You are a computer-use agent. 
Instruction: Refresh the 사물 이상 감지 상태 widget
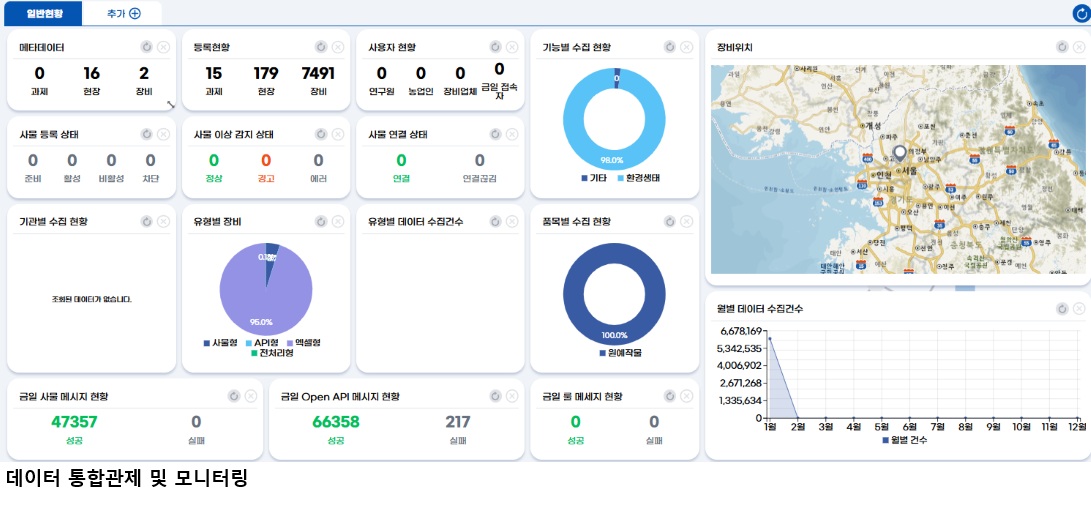(321, 134)
